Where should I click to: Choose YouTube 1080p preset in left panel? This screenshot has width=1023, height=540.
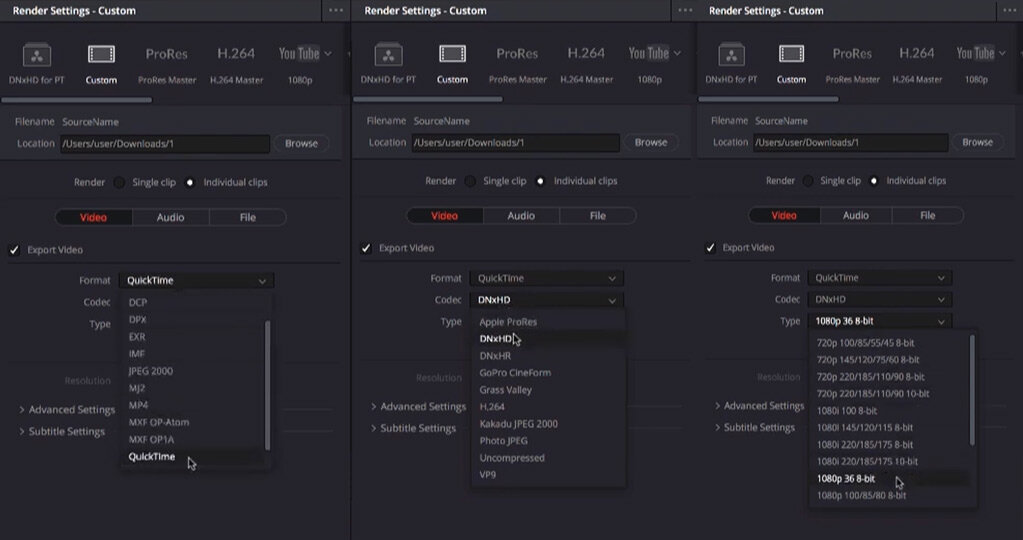(x=301, y=64)
